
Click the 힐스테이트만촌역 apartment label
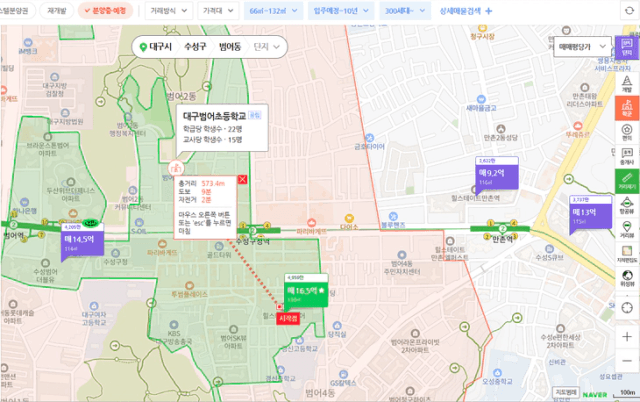[476, 198]
